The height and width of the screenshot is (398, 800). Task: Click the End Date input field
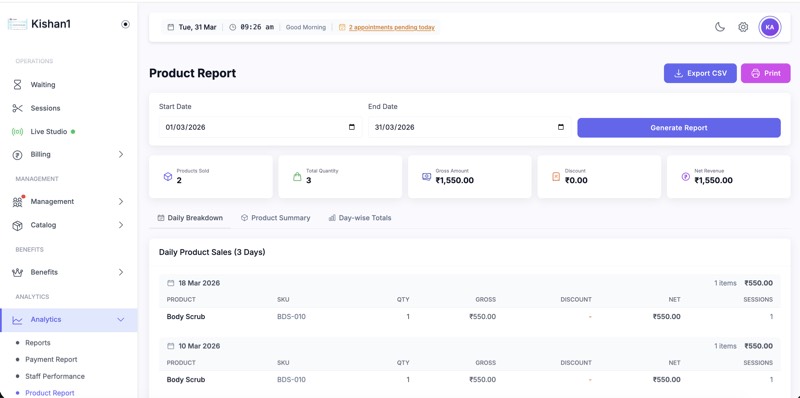coord(469,127)
